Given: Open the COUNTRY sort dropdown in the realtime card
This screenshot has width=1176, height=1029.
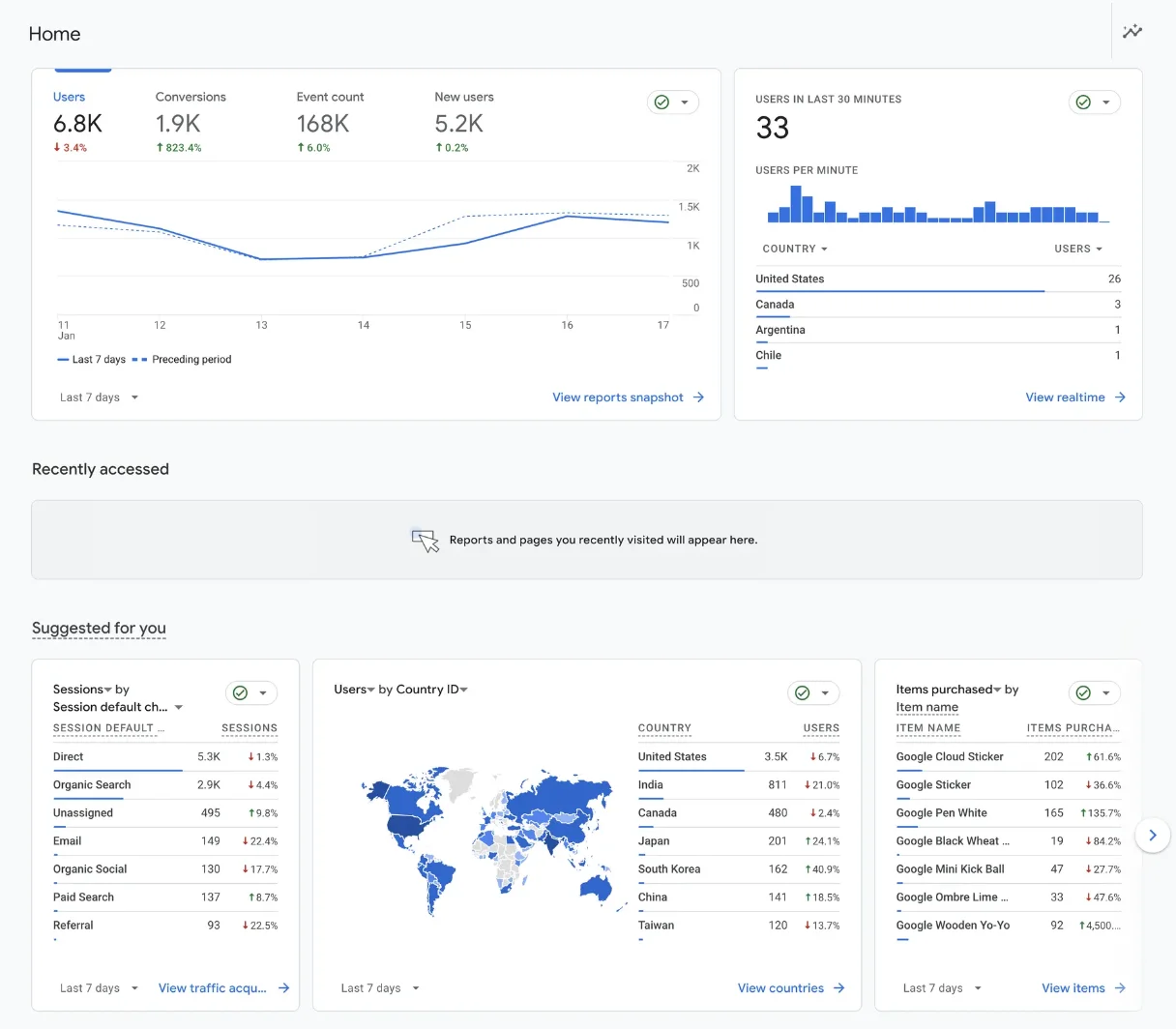Looking at the screenshot, I should (794, 249).
